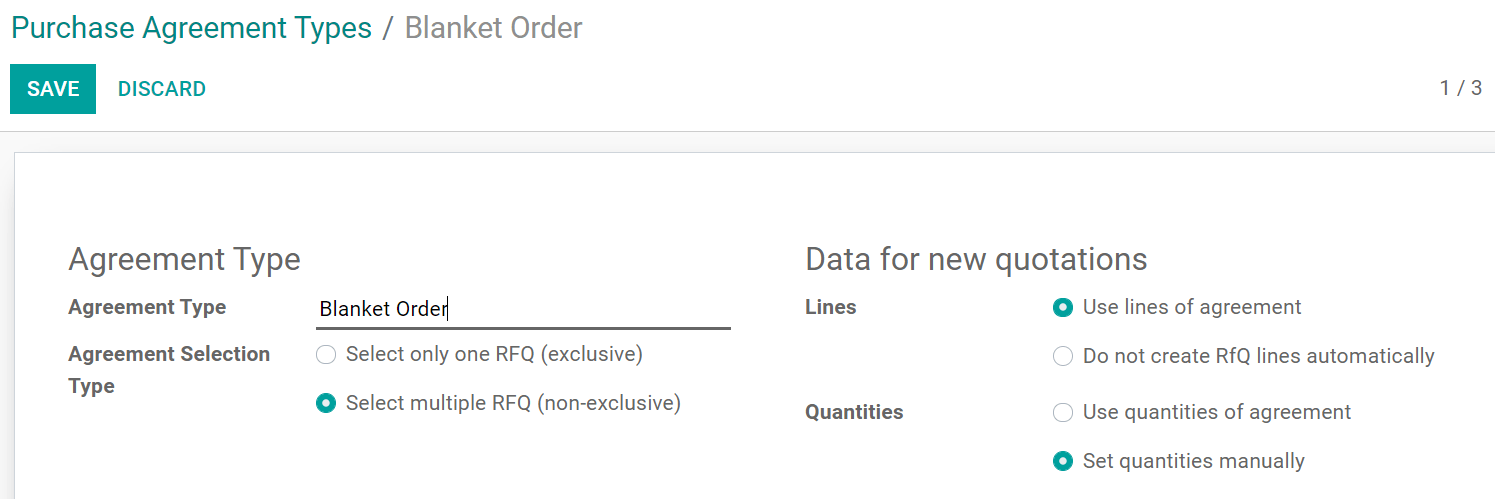This screenshot has height=499, width=1495.
Task: Click the total record count in pager
Action: click(x=1475, y=88)
